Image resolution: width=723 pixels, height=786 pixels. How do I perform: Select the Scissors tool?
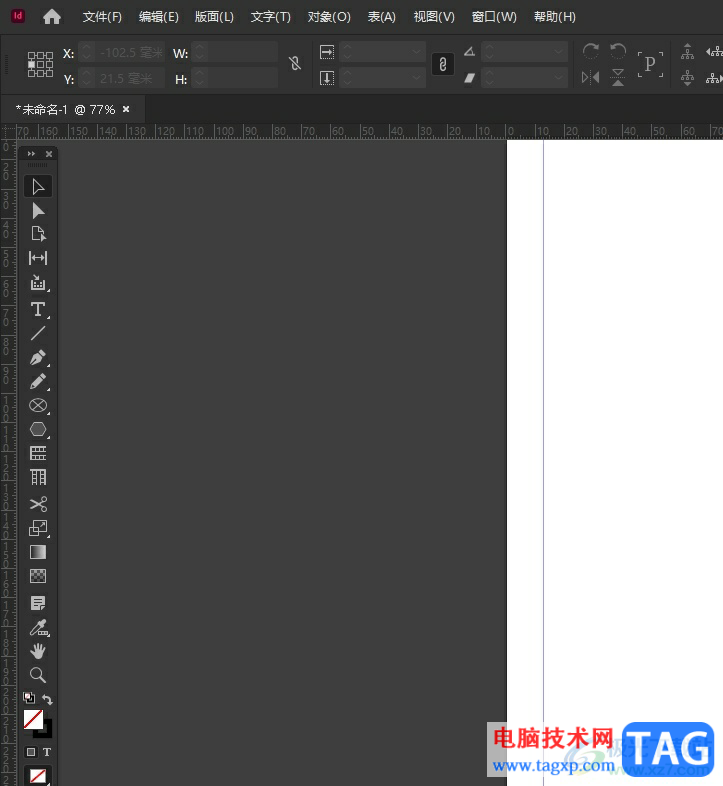(x=38, y=504)
